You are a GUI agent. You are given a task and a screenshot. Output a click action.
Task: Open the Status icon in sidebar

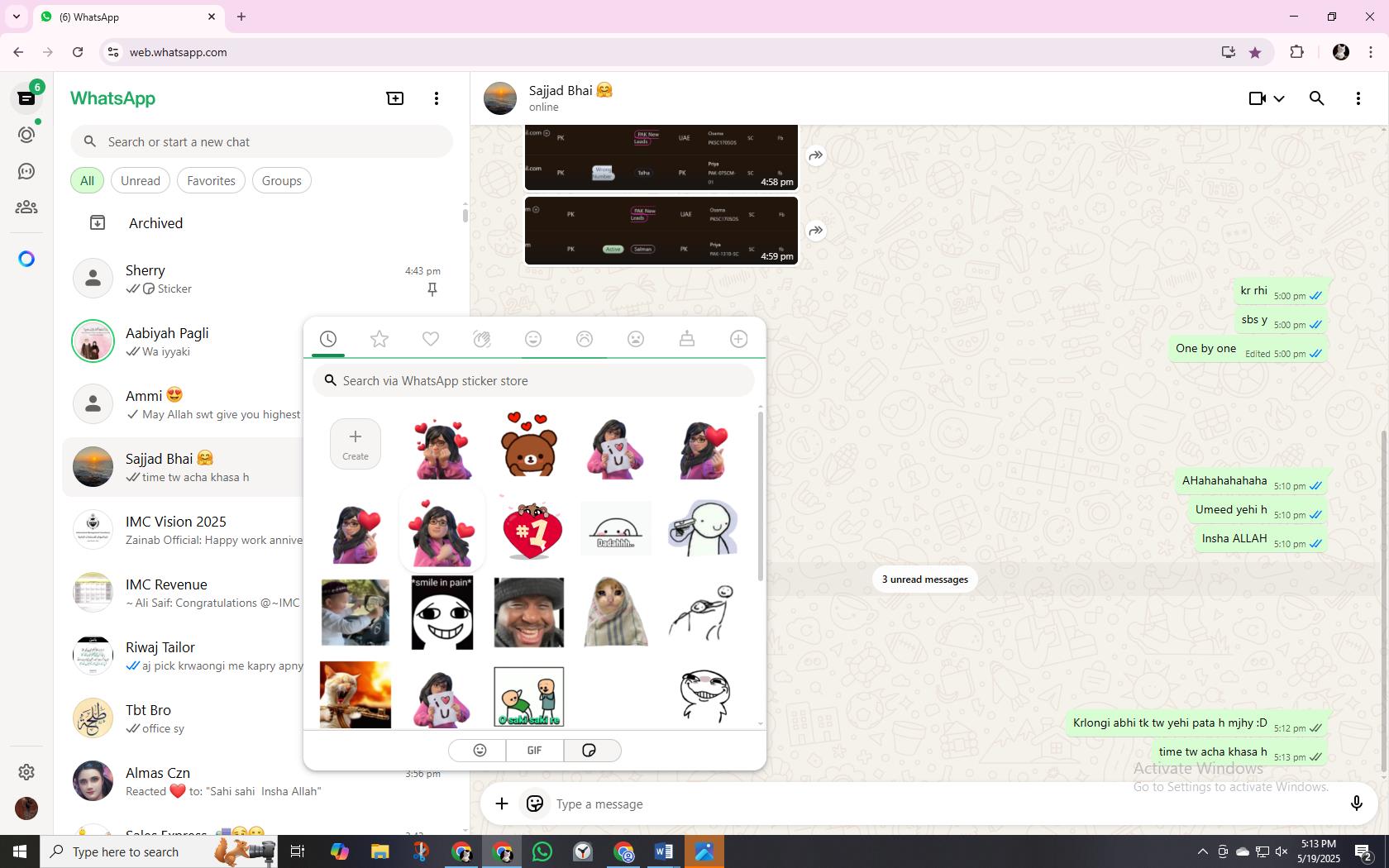(x=26, y=135)
